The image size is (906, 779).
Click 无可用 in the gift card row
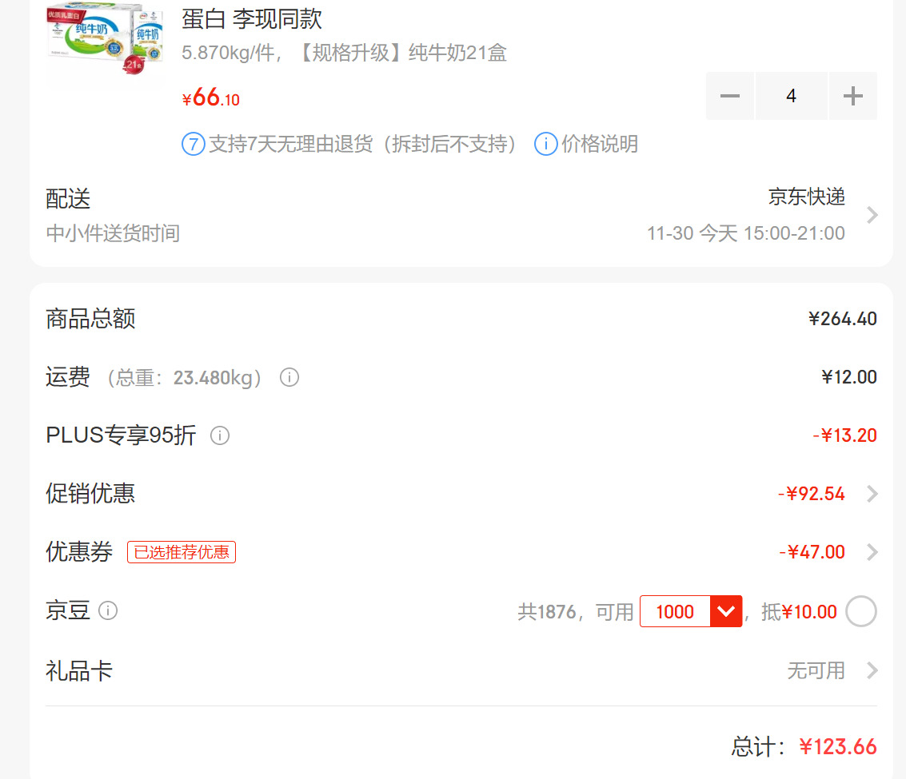pyautogui.click(x=816, y=670)
